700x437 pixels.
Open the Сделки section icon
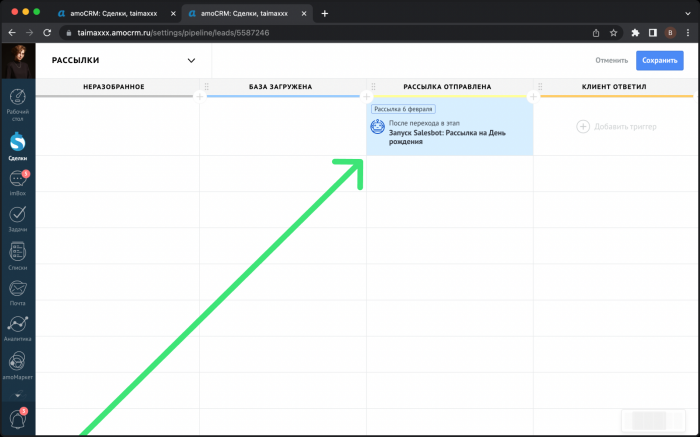click(17, 142)
